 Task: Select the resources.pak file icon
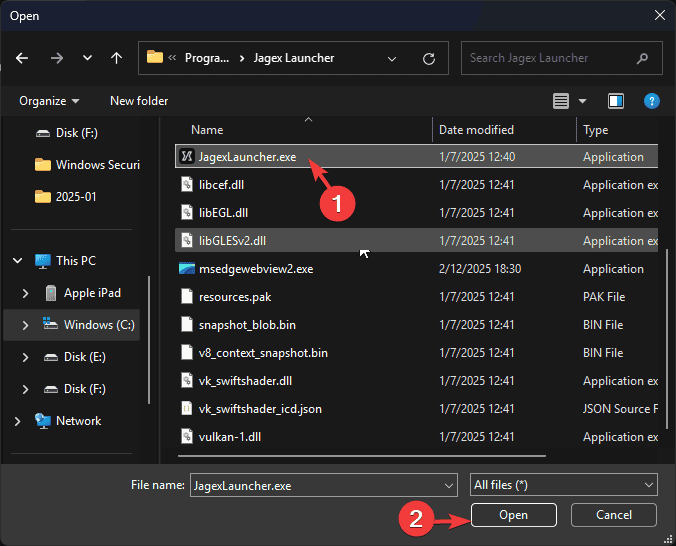point(187,296)
